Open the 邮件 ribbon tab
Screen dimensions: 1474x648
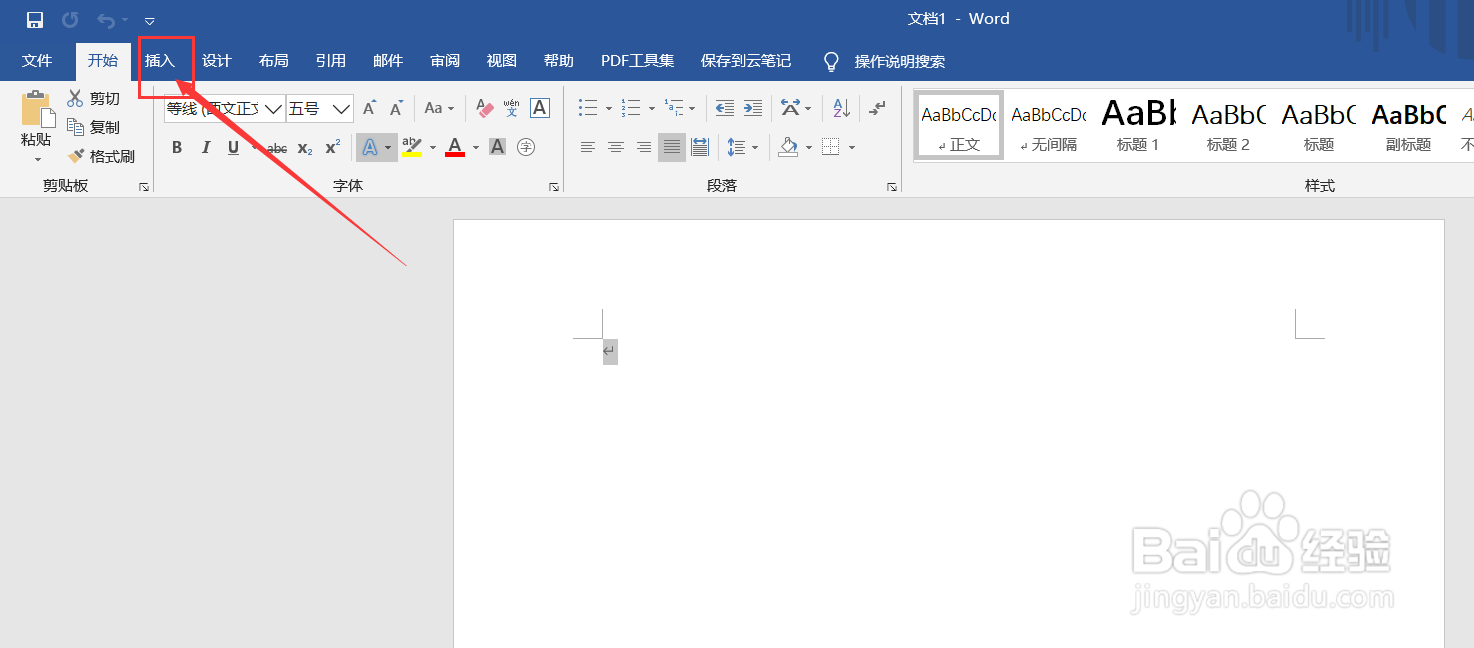point(388,61)
